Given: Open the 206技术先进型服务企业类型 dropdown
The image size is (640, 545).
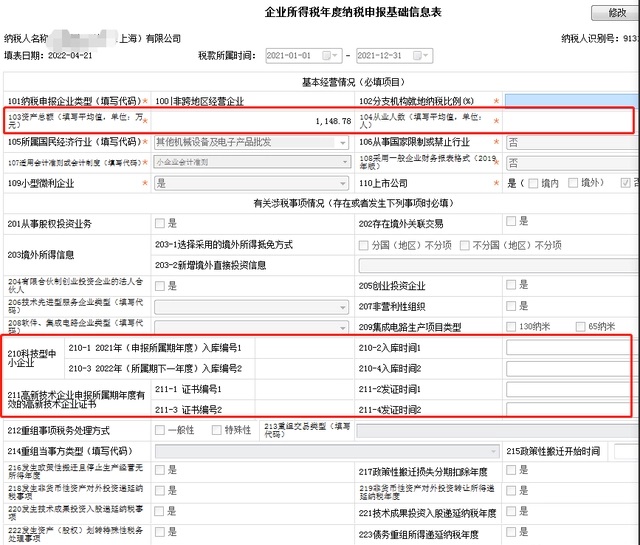Looking at the screenshot, I should click(x=251, y=307).
